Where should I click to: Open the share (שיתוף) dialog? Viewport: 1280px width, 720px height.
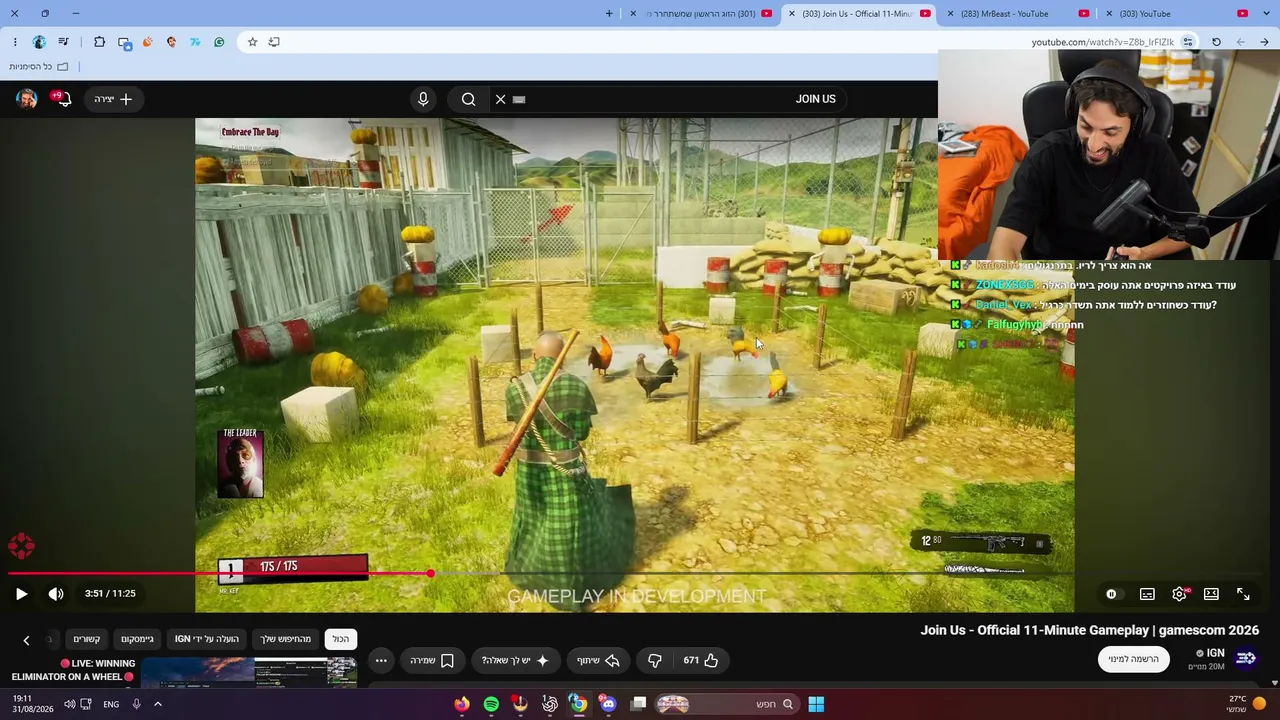pyautogui.click(x=598, y=660)
